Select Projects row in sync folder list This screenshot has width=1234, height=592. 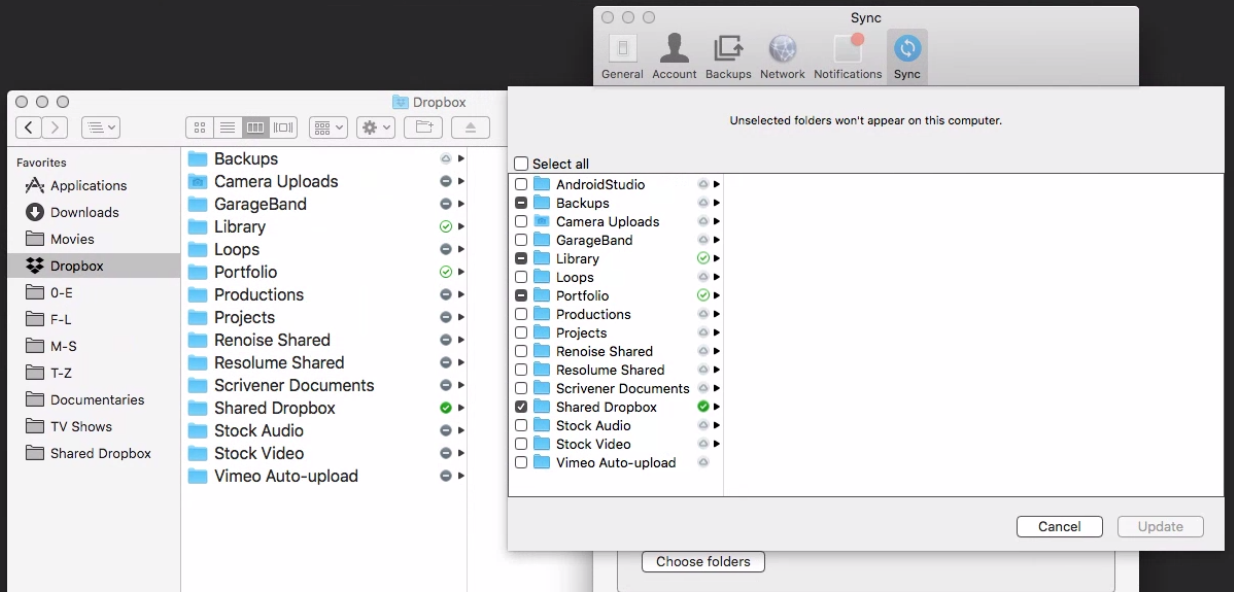click(x=616, y=333)
